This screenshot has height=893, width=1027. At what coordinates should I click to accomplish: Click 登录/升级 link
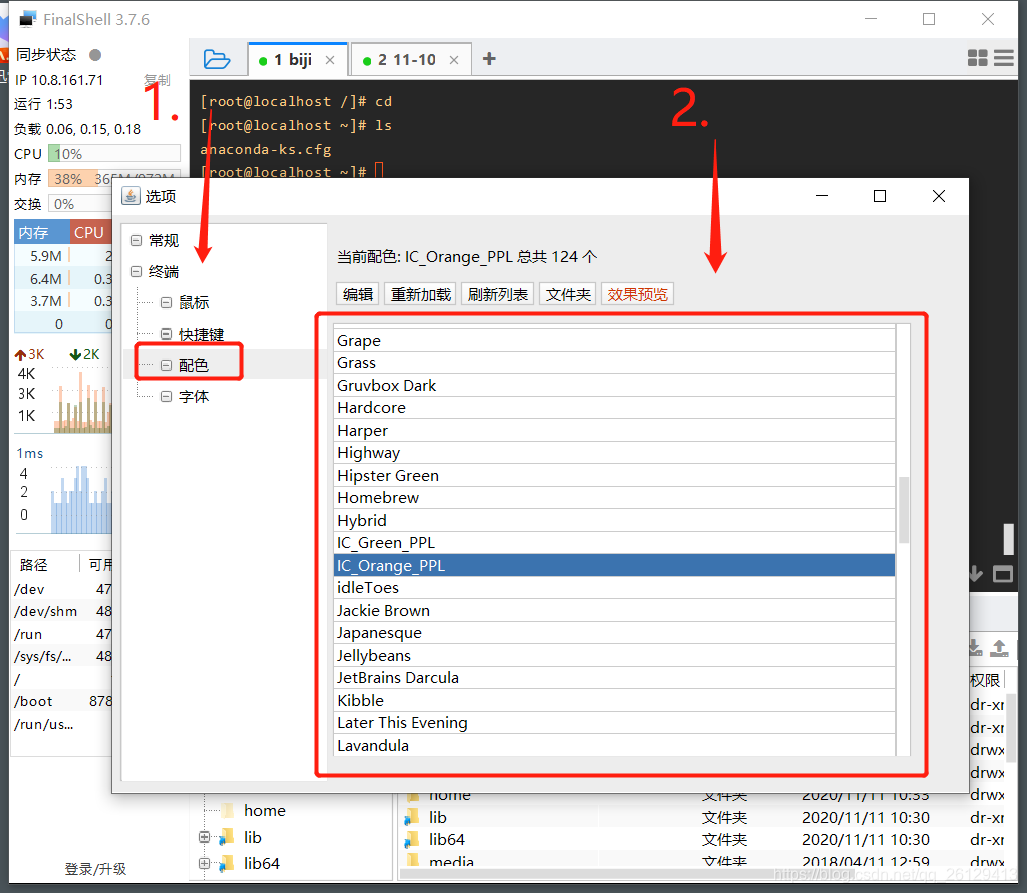tap(96, 869)
